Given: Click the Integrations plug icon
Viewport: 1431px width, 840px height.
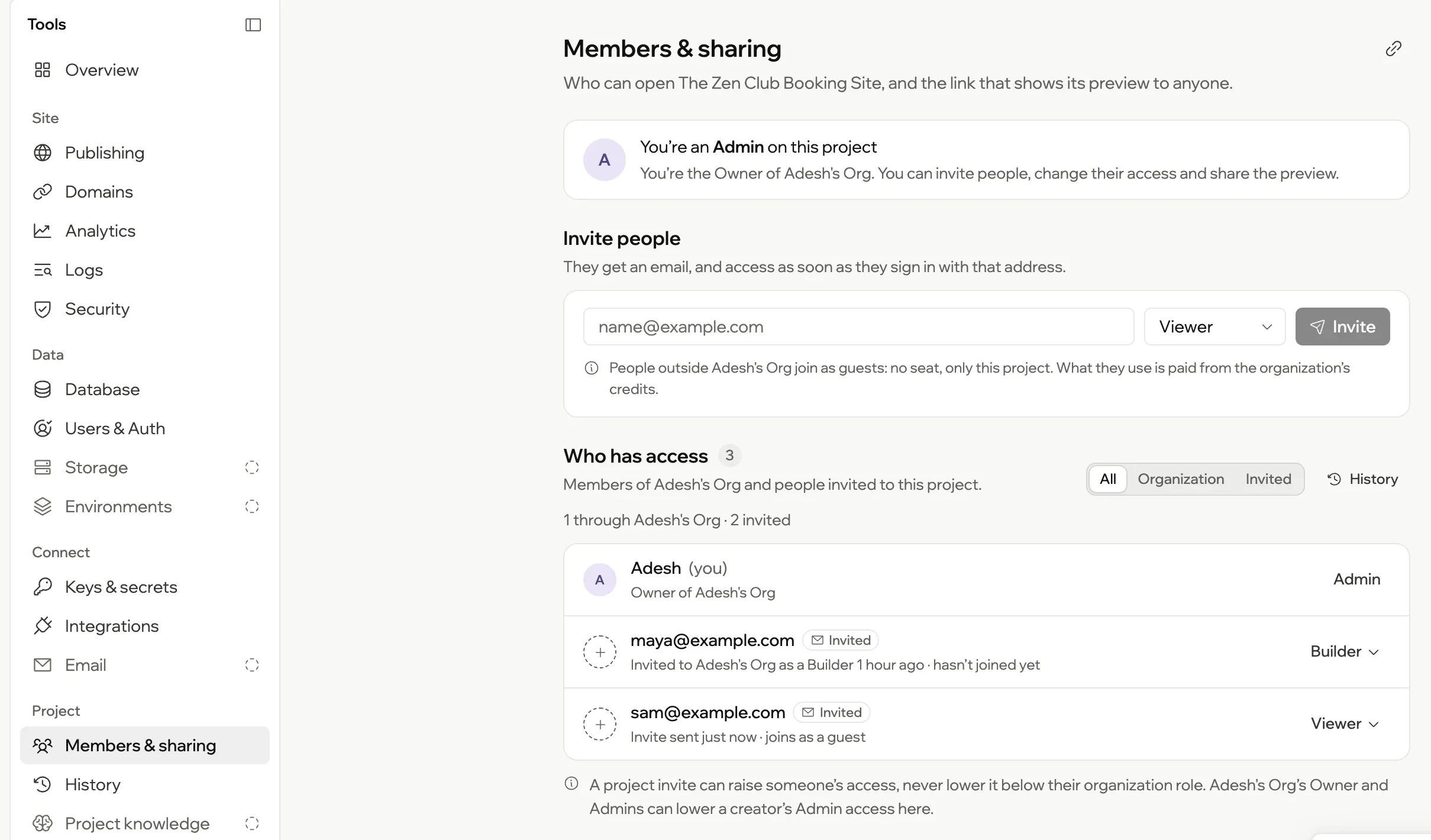Looking at the screenshot, I should [x=43, y=626].
